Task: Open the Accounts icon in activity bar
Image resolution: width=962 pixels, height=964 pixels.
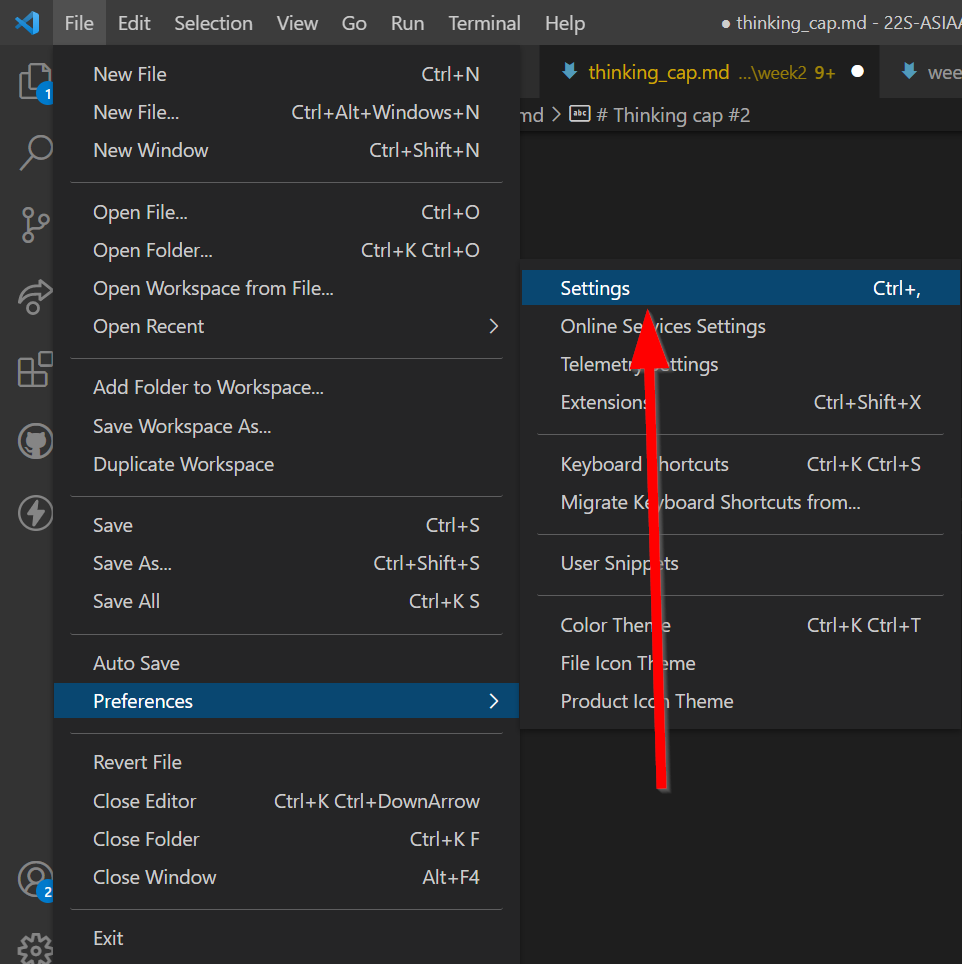Action: 35,879
